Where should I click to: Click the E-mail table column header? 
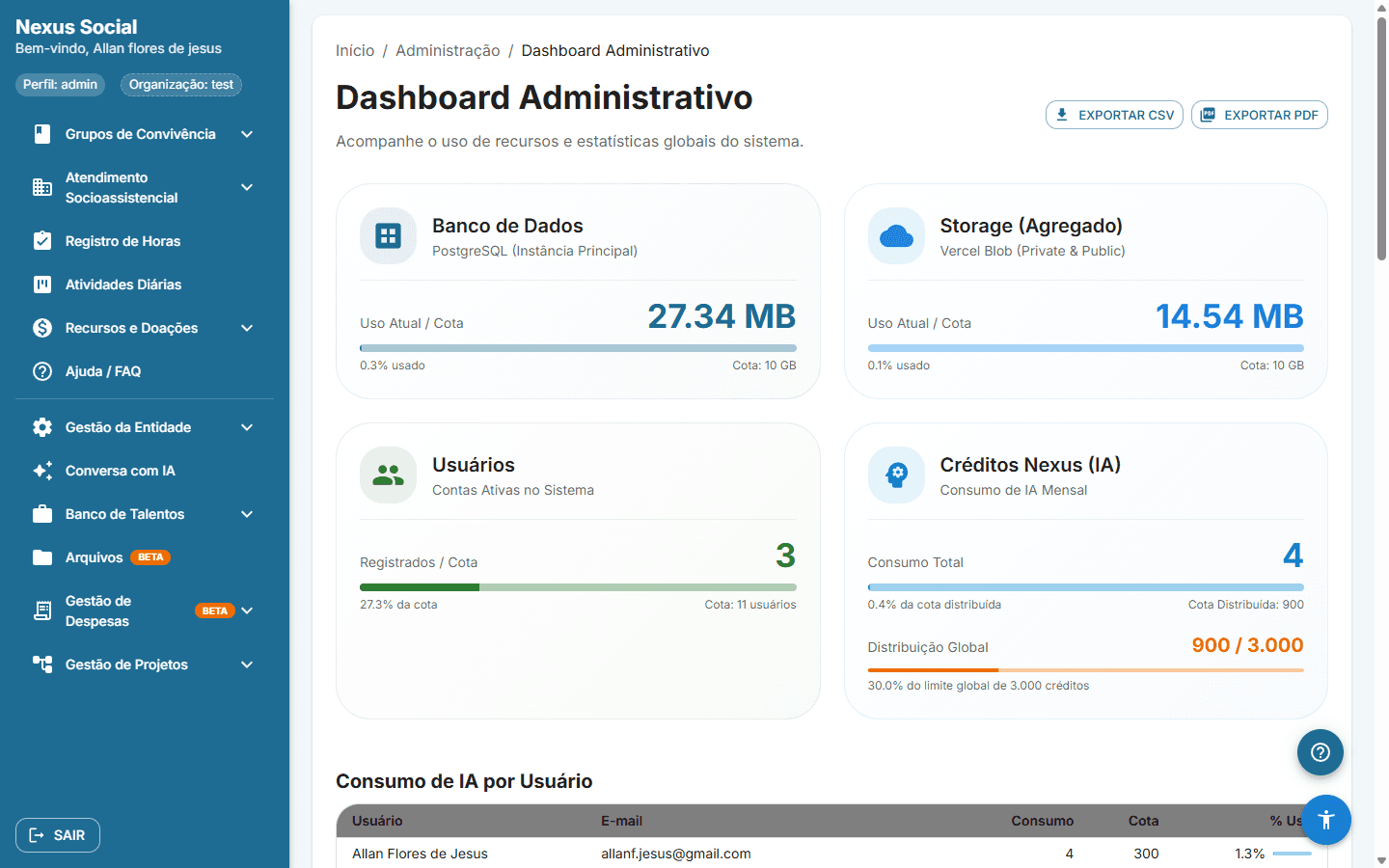tap(621, 821)
